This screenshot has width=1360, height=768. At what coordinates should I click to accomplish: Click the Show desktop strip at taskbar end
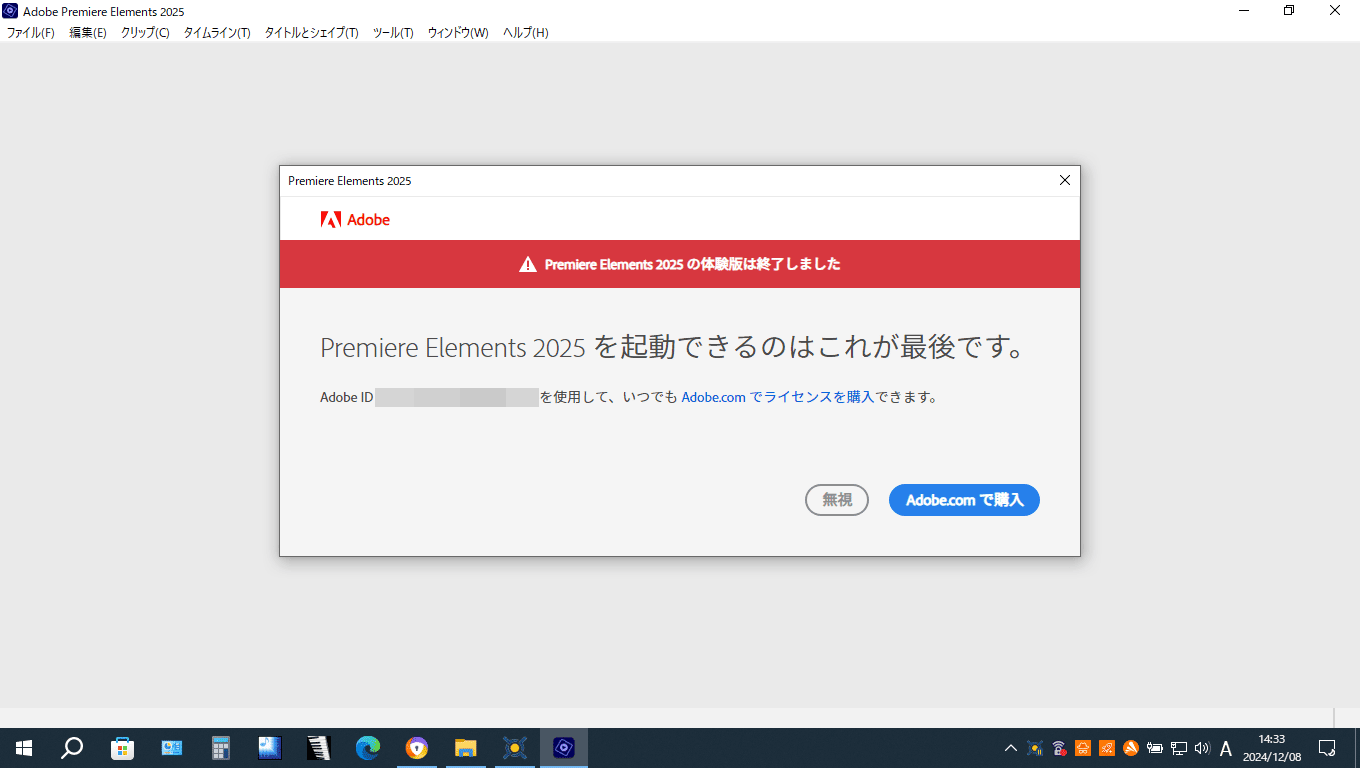[x=1356, y=748]
